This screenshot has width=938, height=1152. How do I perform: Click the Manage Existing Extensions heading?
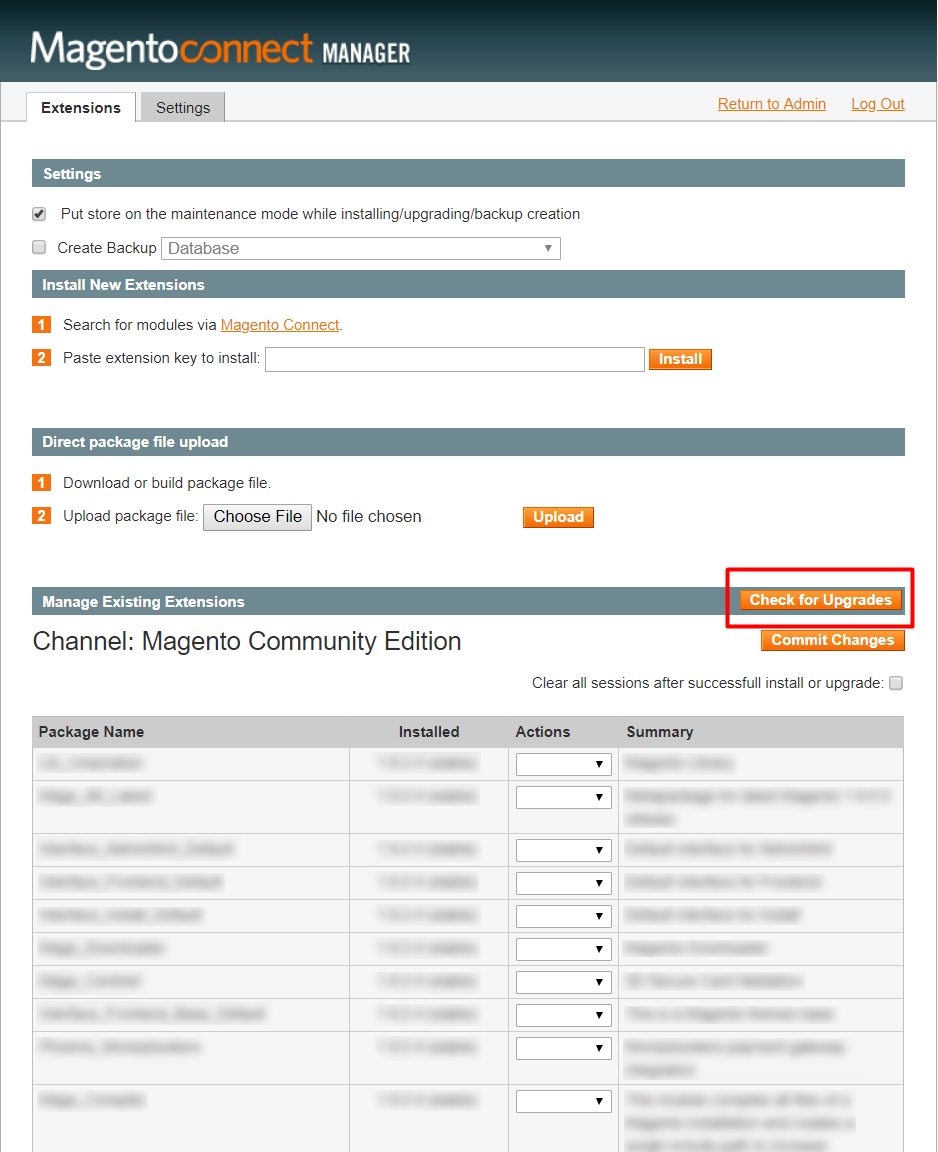tap(143, 602)
